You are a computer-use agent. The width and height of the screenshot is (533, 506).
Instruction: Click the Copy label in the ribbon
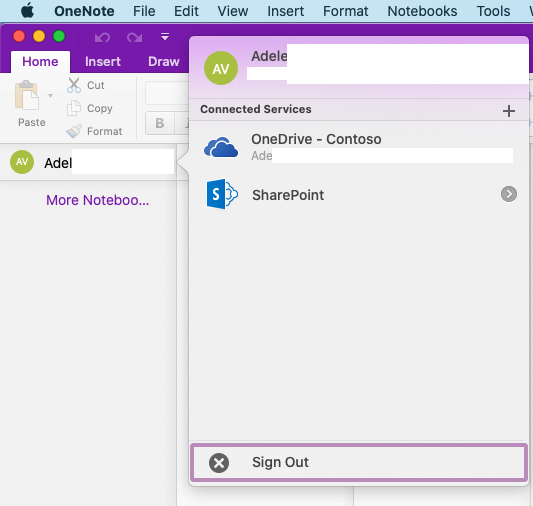pos(100,108)
